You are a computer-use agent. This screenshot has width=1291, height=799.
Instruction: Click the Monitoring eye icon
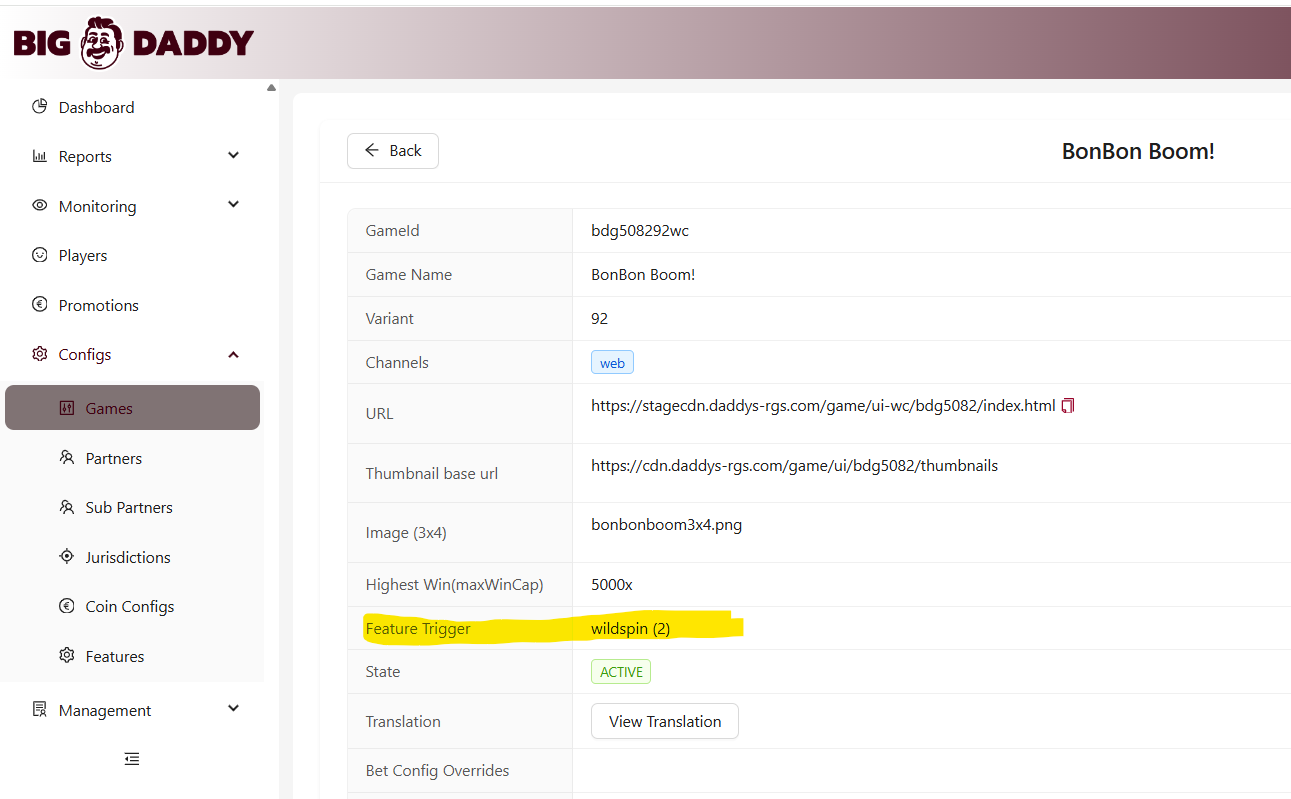40,206
